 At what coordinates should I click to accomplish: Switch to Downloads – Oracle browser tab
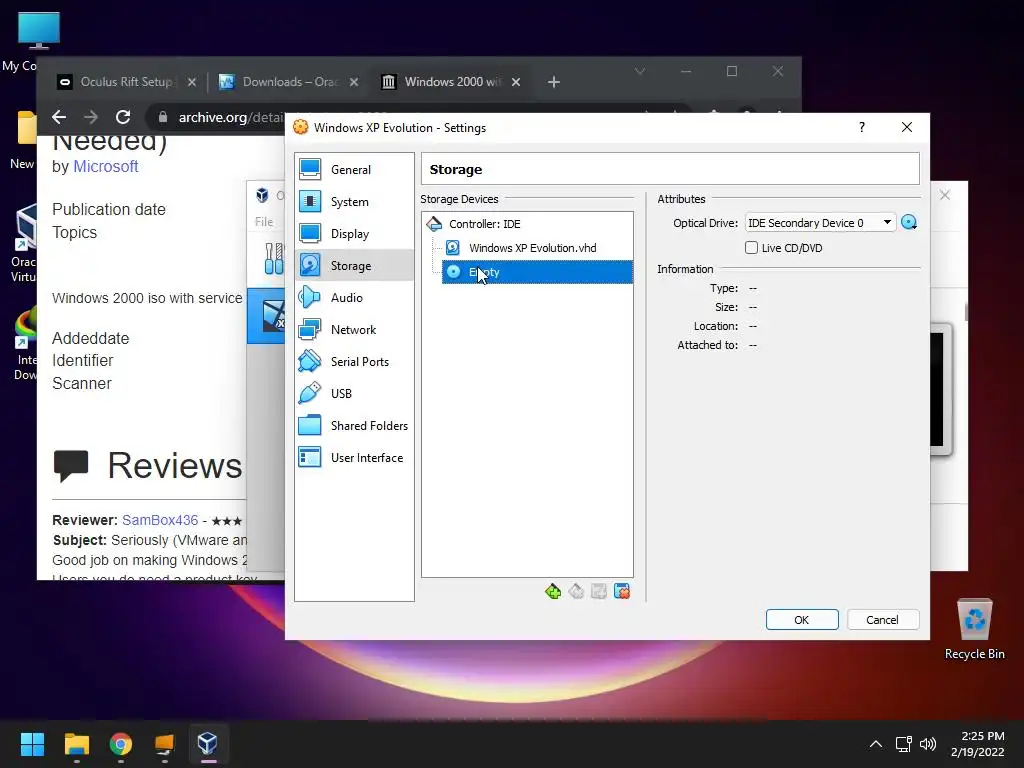[x=289, y=82]
